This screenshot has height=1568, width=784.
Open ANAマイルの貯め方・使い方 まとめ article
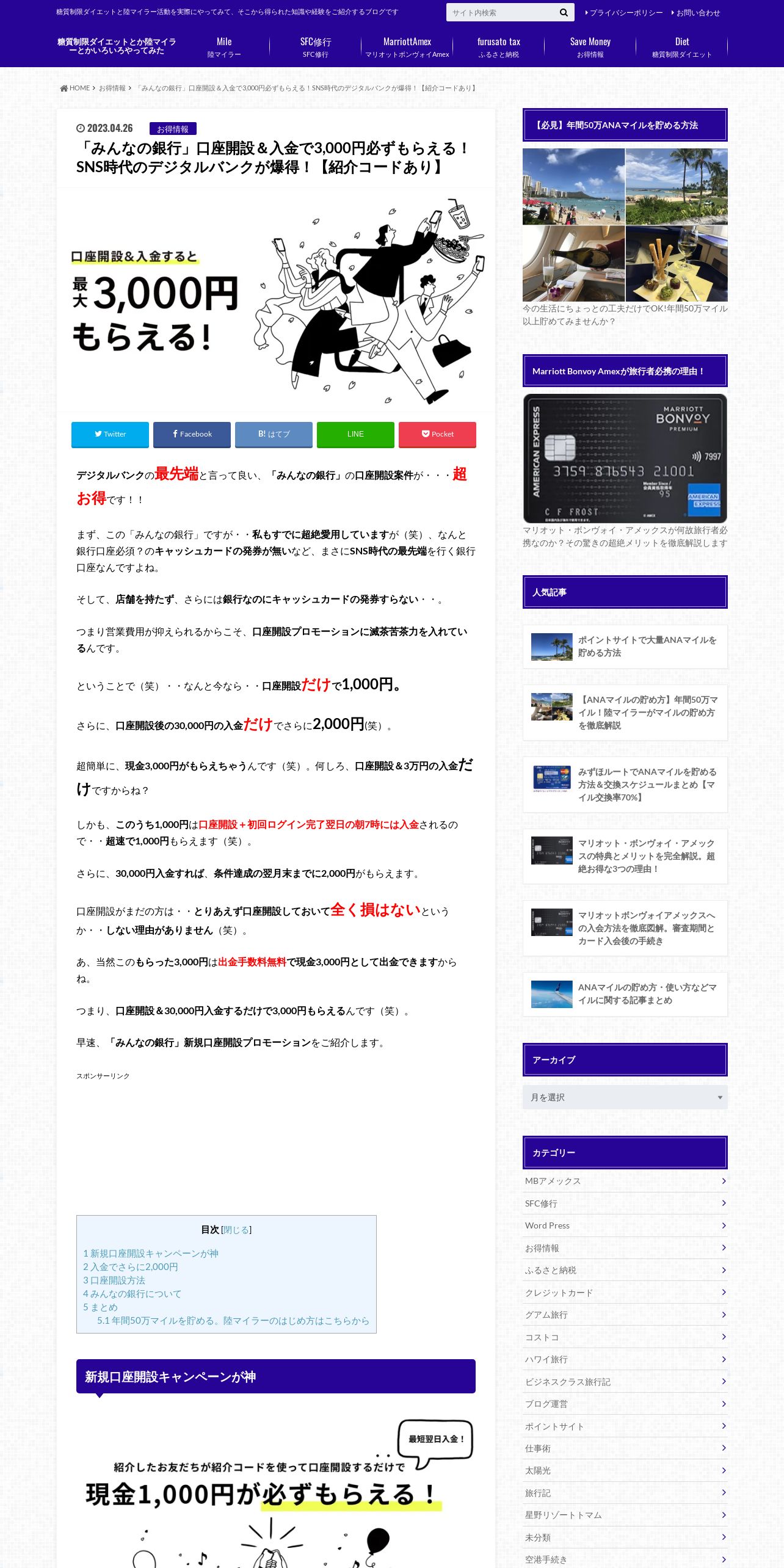point(625,994)
